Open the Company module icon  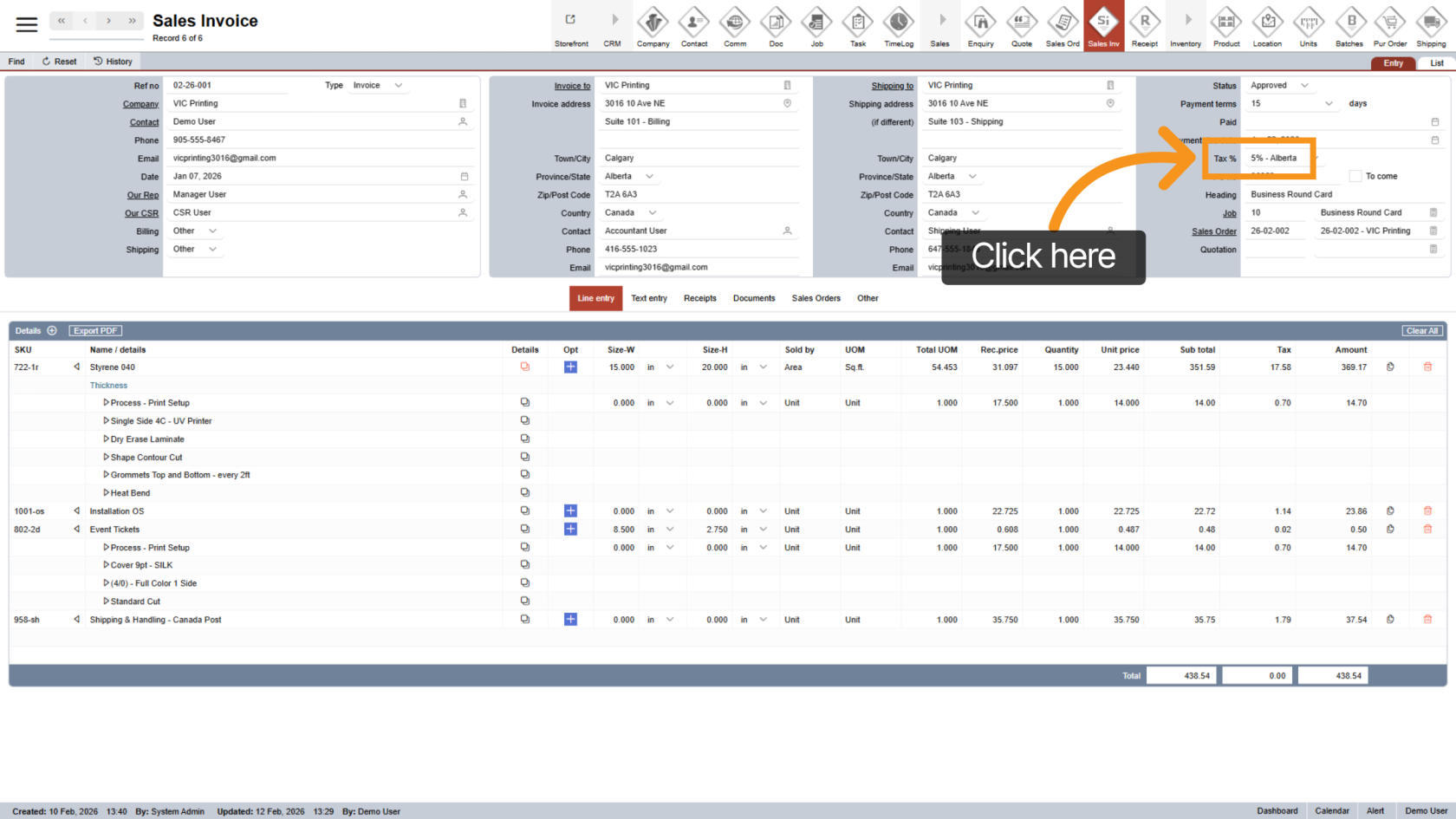(x=653, y=26)
